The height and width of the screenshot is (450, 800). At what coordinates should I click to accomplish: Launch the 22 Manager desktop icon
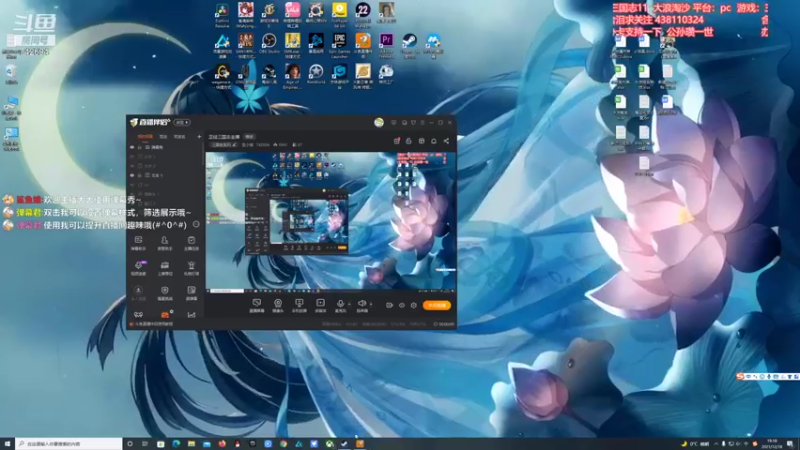click(x=363, y=14)
